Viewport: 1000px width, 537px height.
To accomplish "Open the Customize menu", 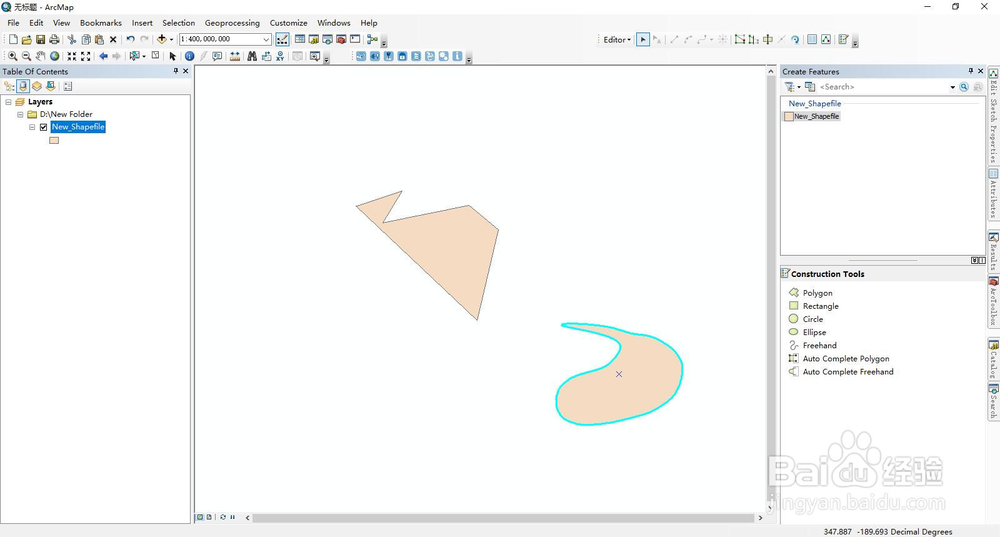I will [288, 23].
